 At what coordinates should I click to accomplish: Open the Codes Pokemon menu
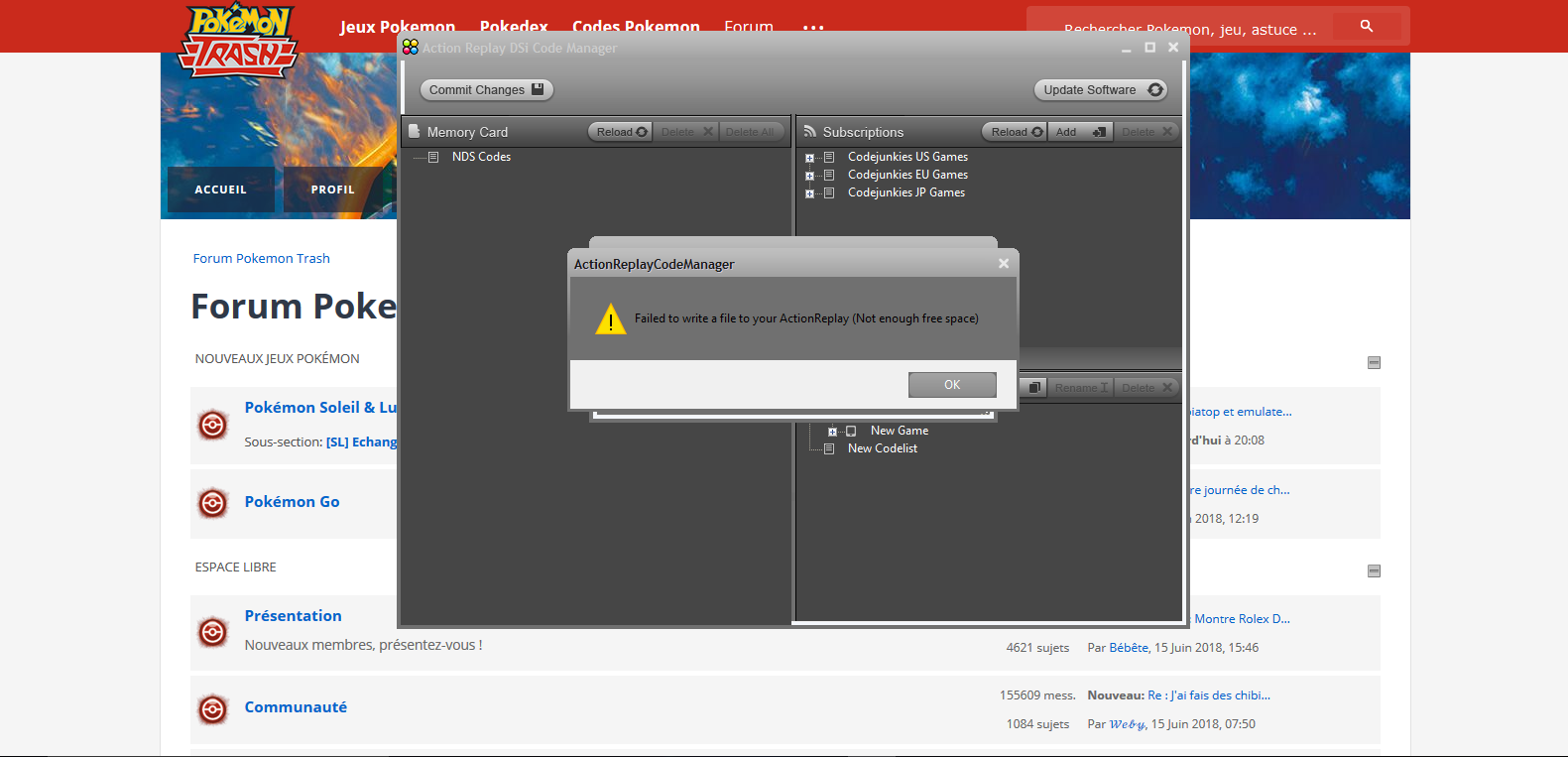click(636, 27)
